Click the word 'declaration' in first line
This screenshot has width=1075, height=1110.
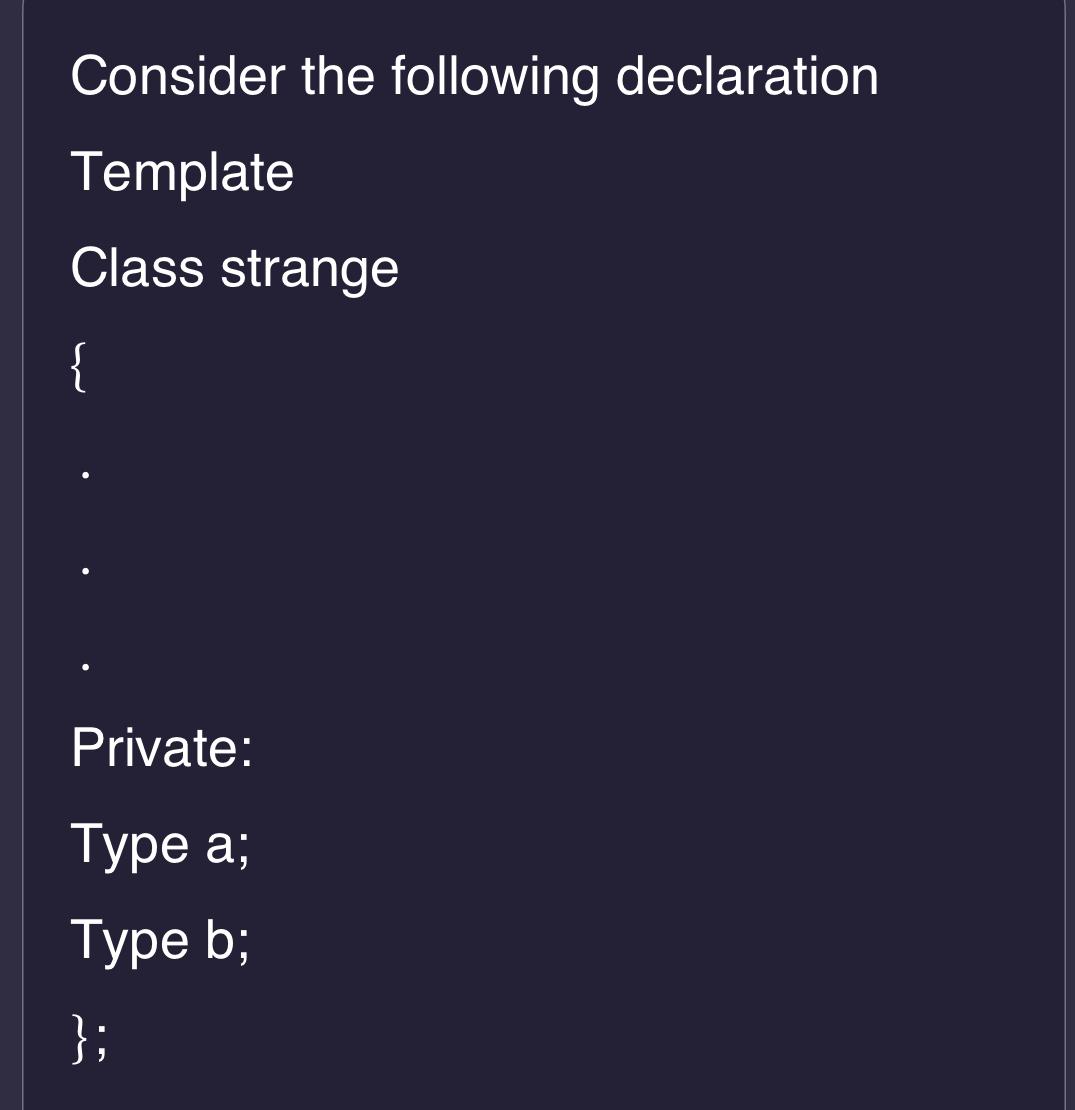tap(747, 76)
